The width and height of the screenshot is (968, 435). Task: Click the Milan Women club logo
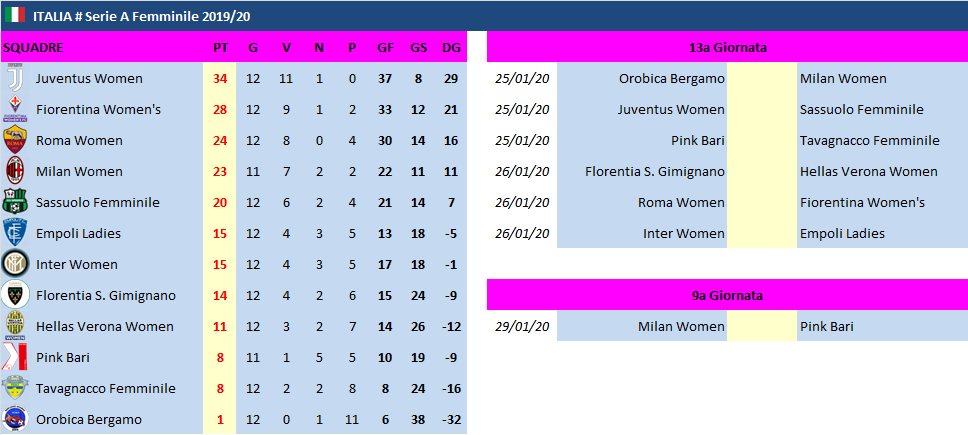[x=15, y=172]
